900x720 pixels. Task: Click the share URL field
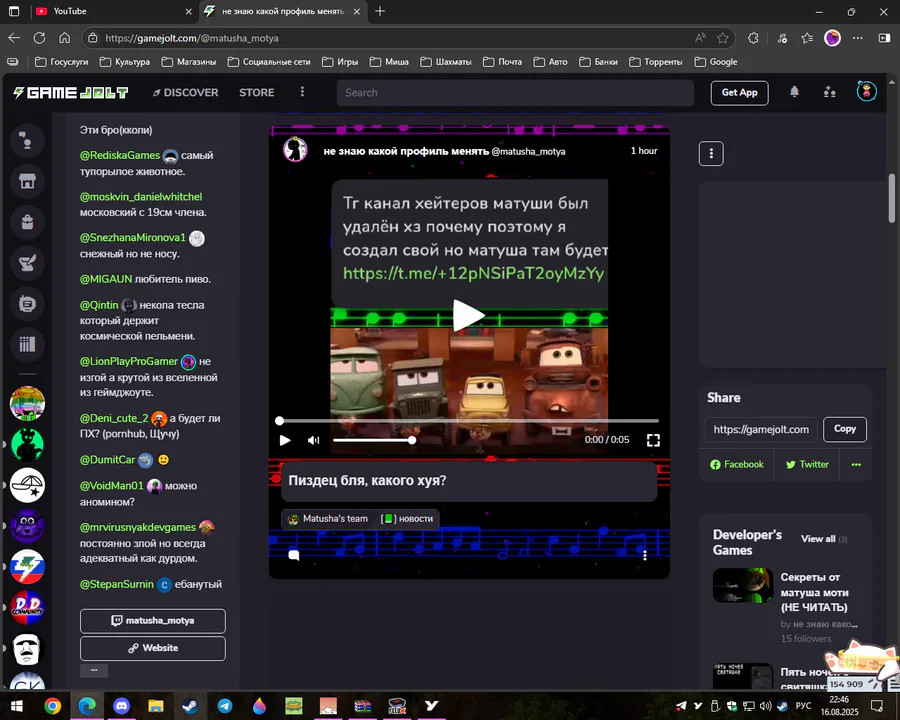tap(761, 429)
